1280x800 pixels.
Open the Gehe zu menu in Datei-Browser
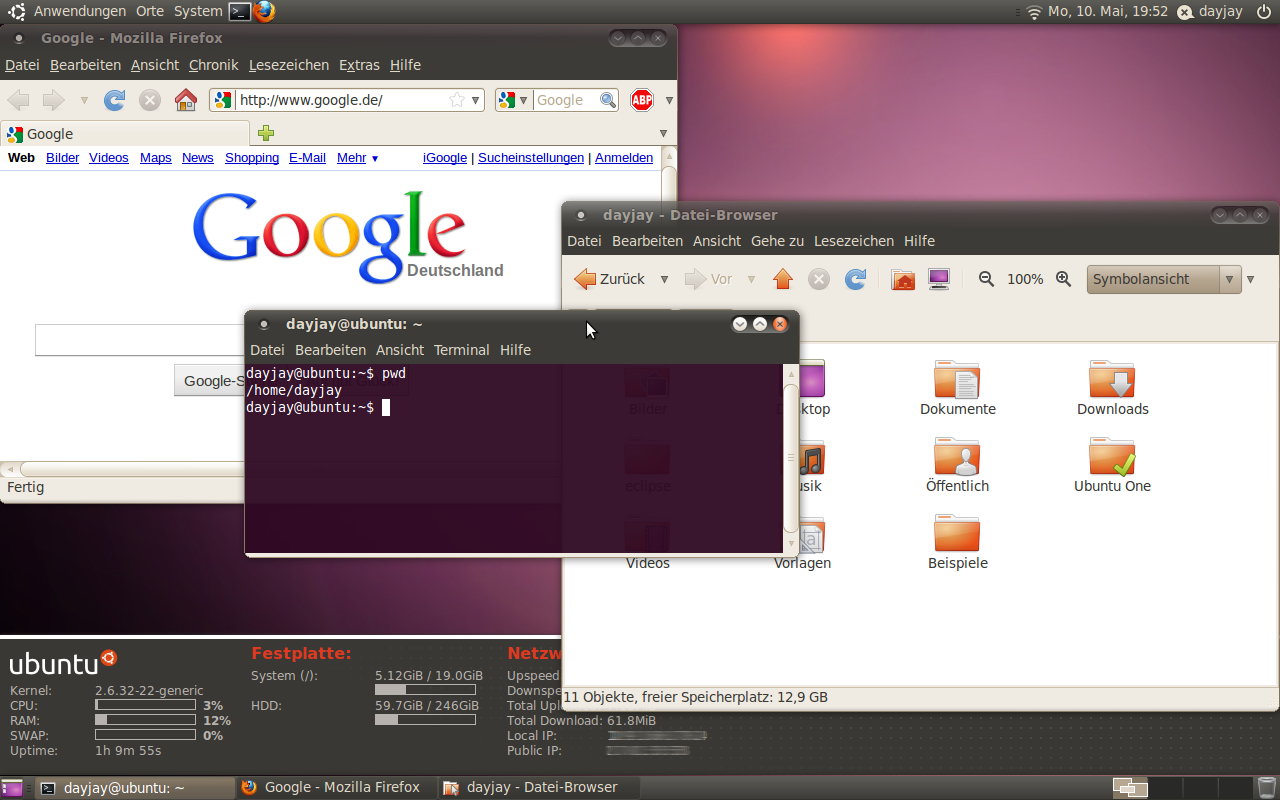(x=778, y=241)
